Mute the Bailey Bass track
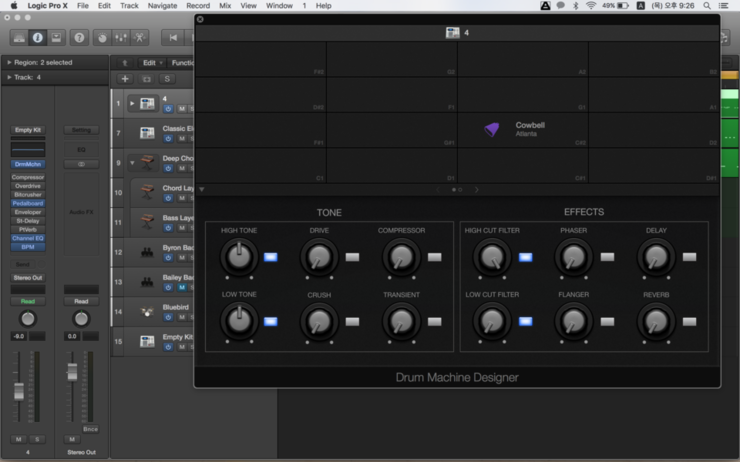740x462 pixels. click(182, 287)
